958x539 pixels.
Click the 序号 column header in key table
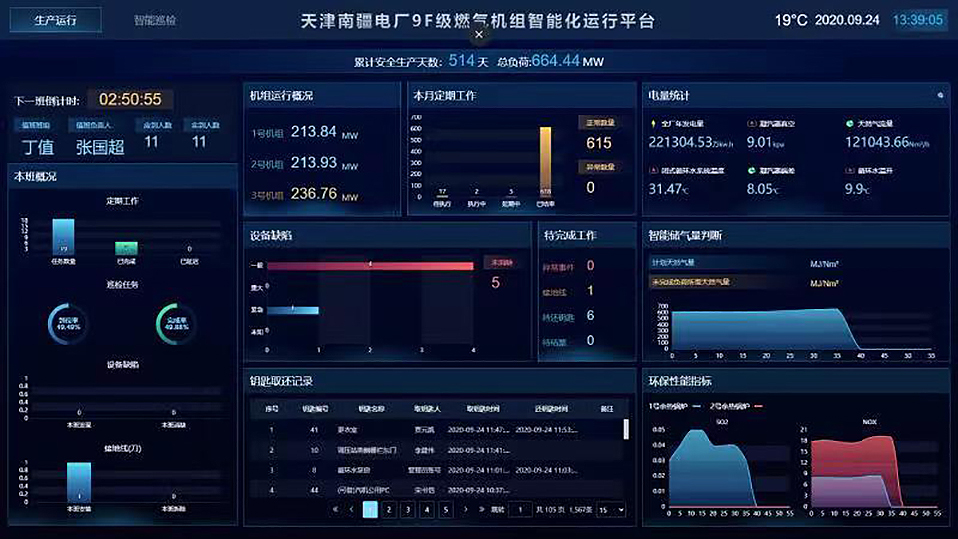[x=272, y=409]
